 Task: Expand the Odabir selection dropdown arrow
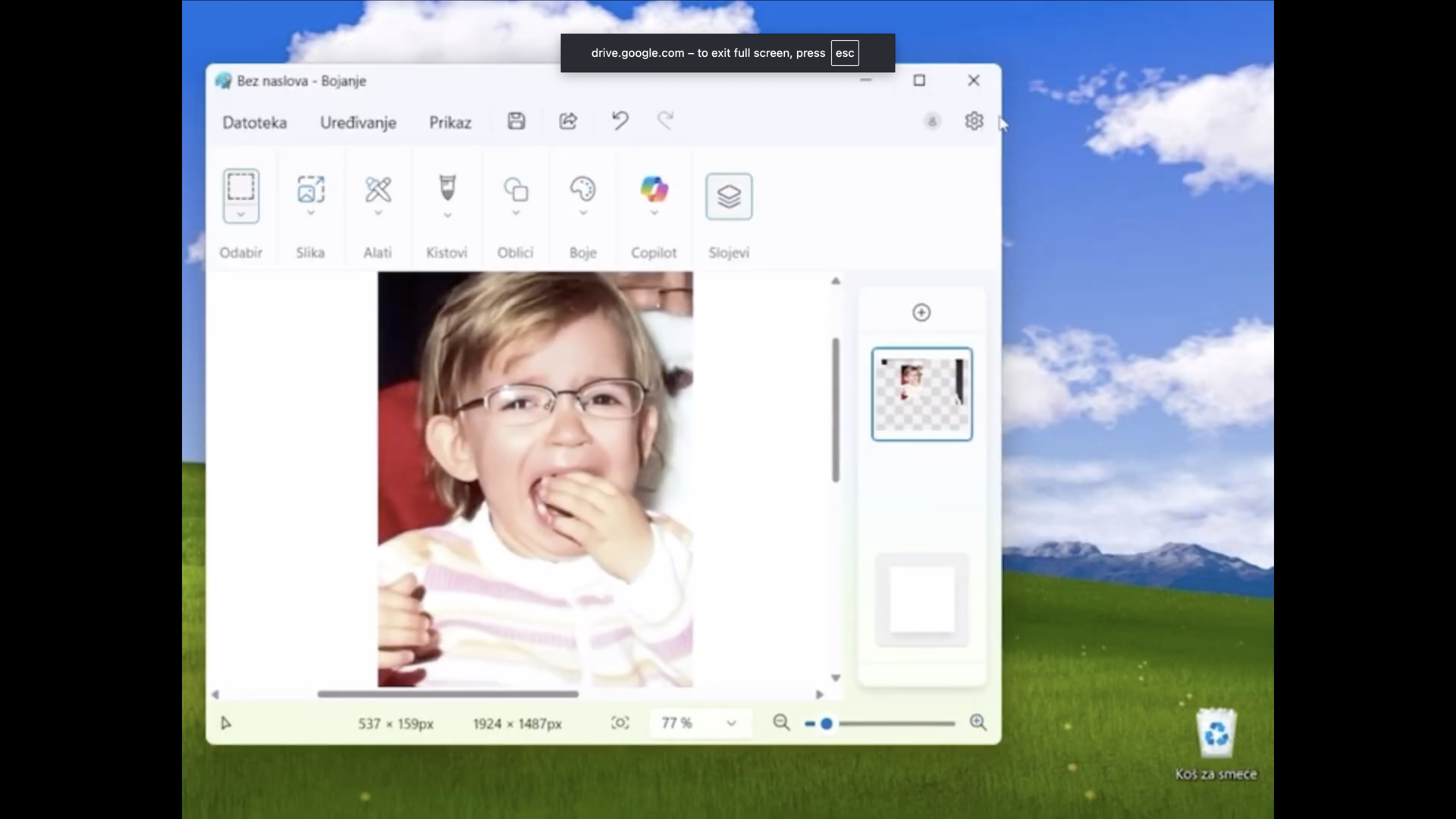pyautogui.click(x=240, y=215)
